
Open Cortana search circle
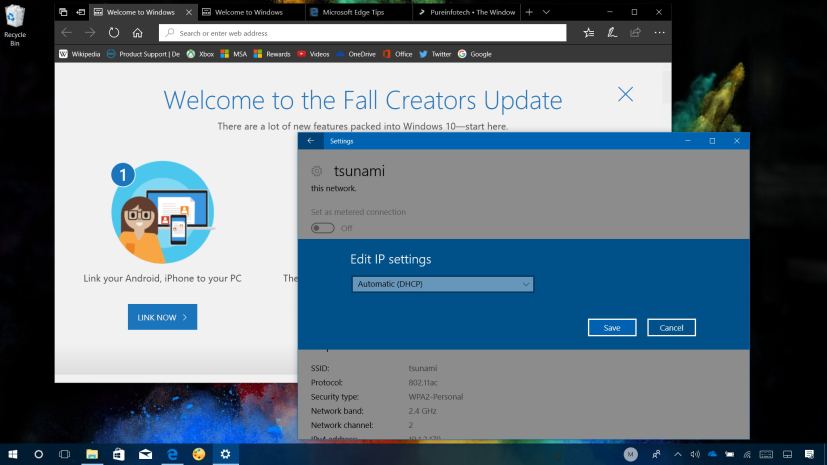[39, 454]
